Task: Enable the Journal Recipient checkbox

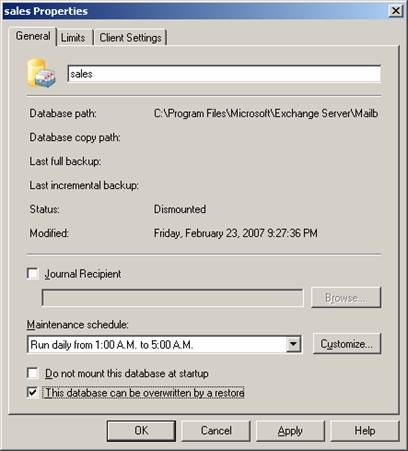Action: pos(33,274)
